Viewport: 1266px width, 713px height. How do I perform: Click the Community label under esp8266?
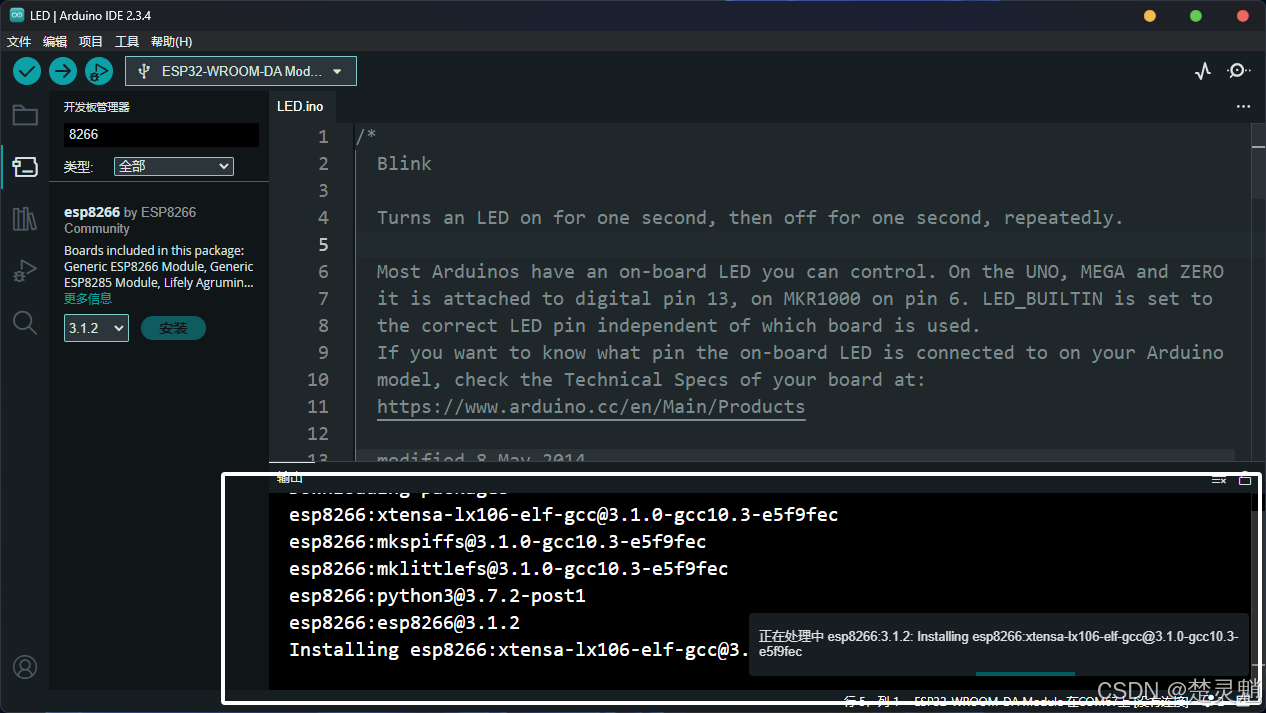[x=97, y=228]
